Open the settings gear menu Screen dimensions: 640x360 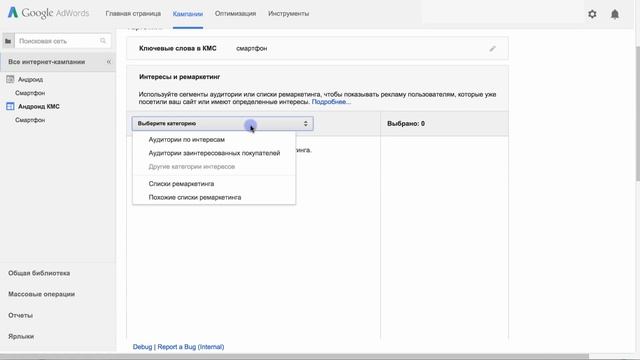click(x=592, y=14)
